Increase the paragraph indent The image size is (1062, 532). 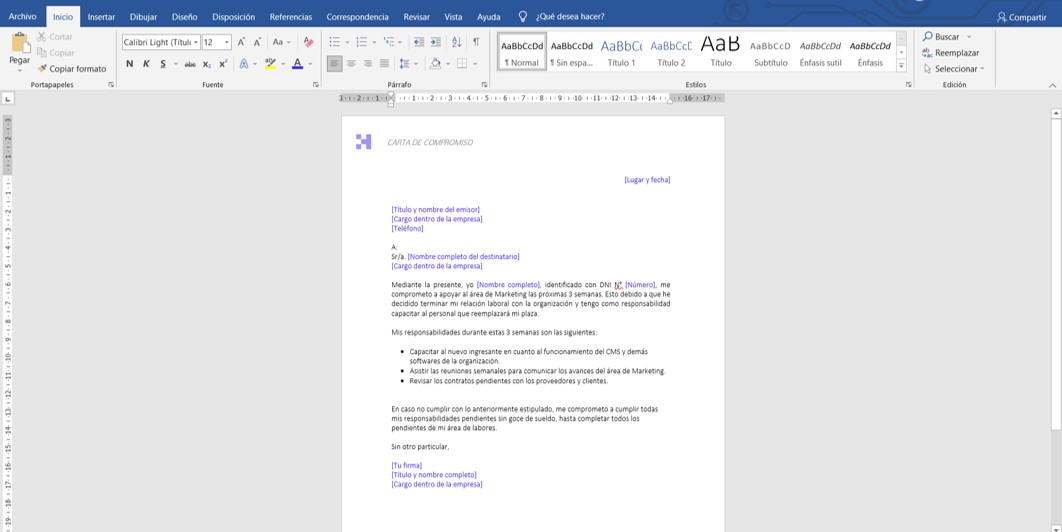tap(435, 42)
